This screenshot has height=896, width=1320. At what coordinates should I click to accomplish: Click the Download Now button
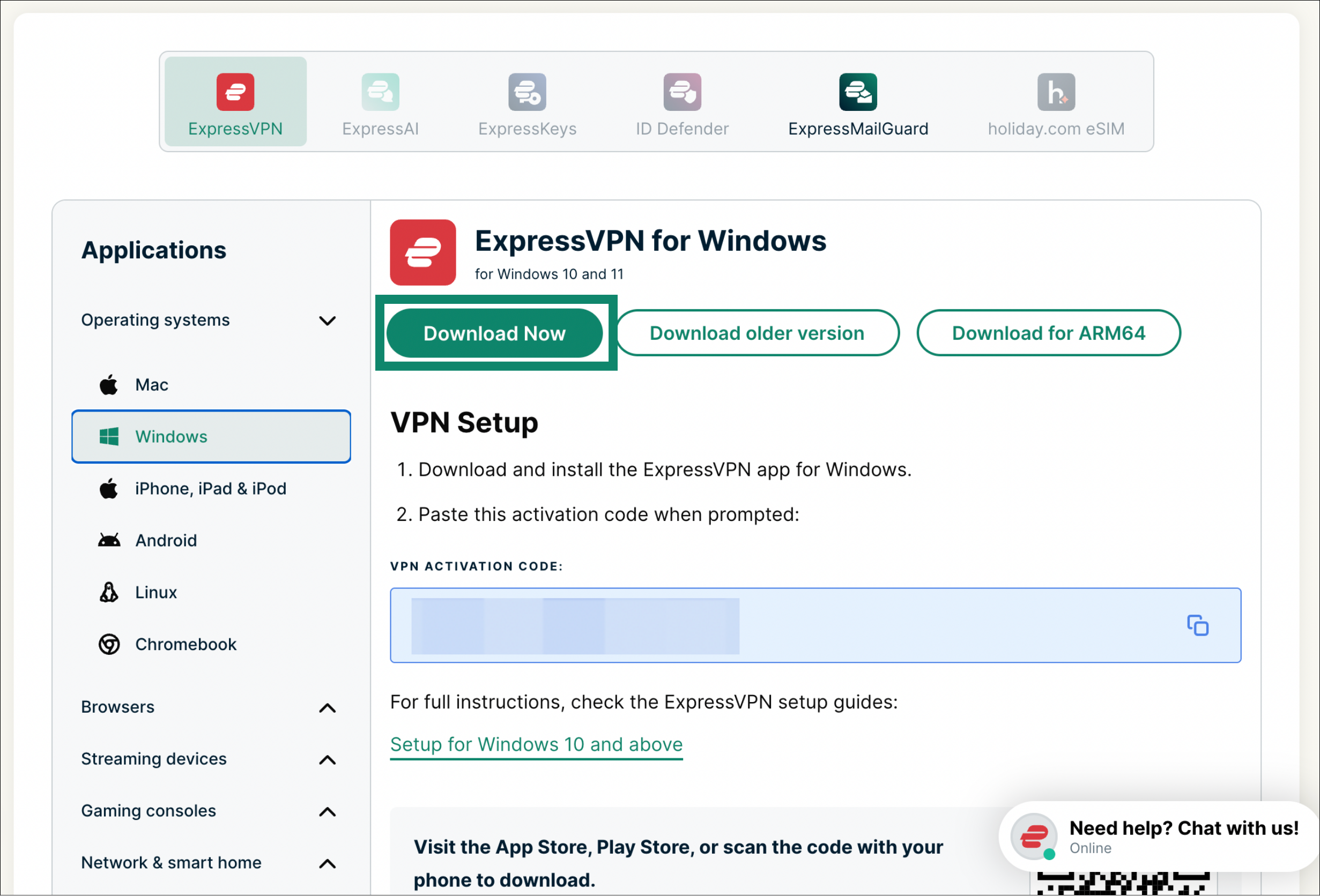coord(495,333)
